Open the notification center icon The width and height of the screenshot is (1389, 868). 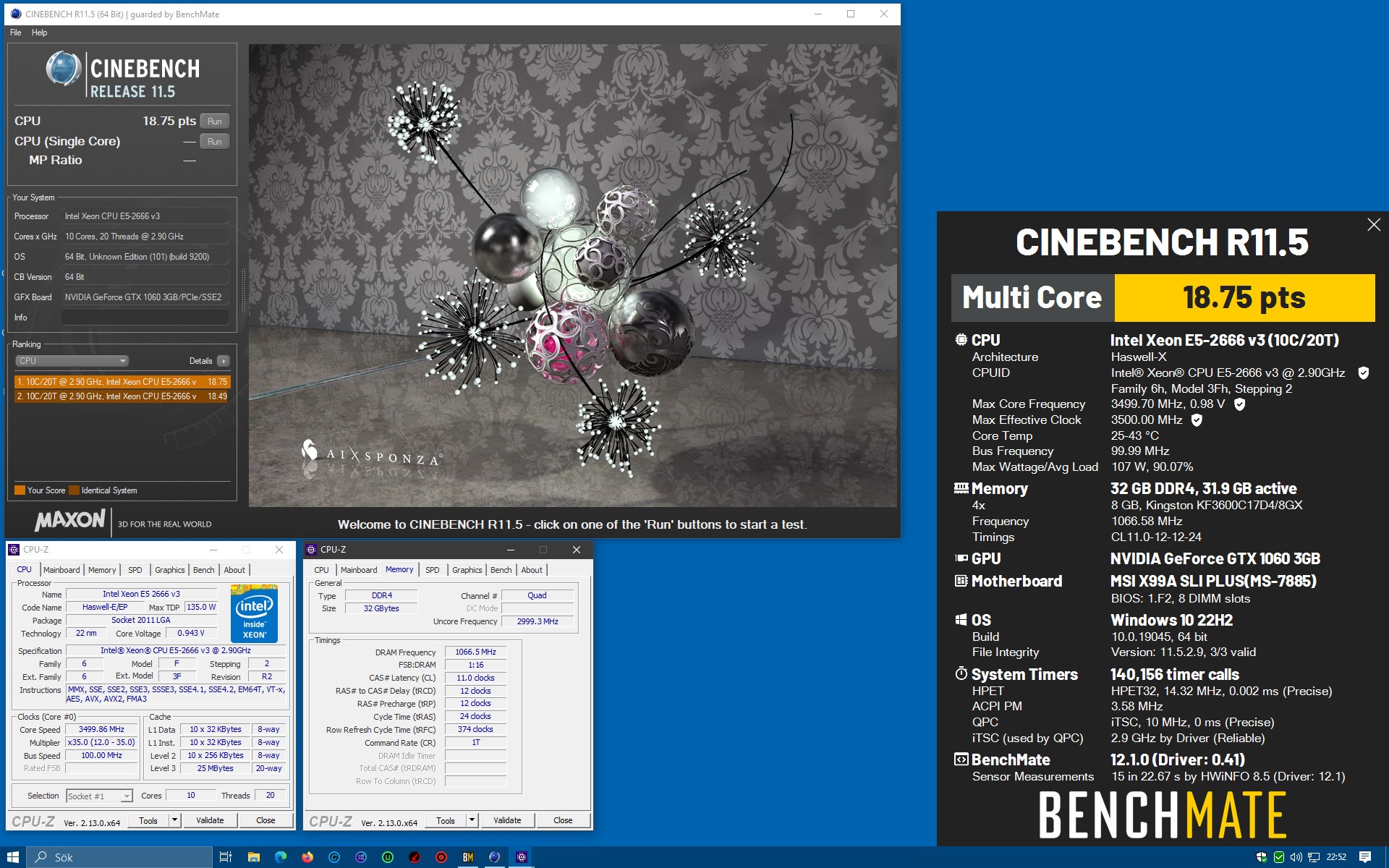coord(1365,857)
